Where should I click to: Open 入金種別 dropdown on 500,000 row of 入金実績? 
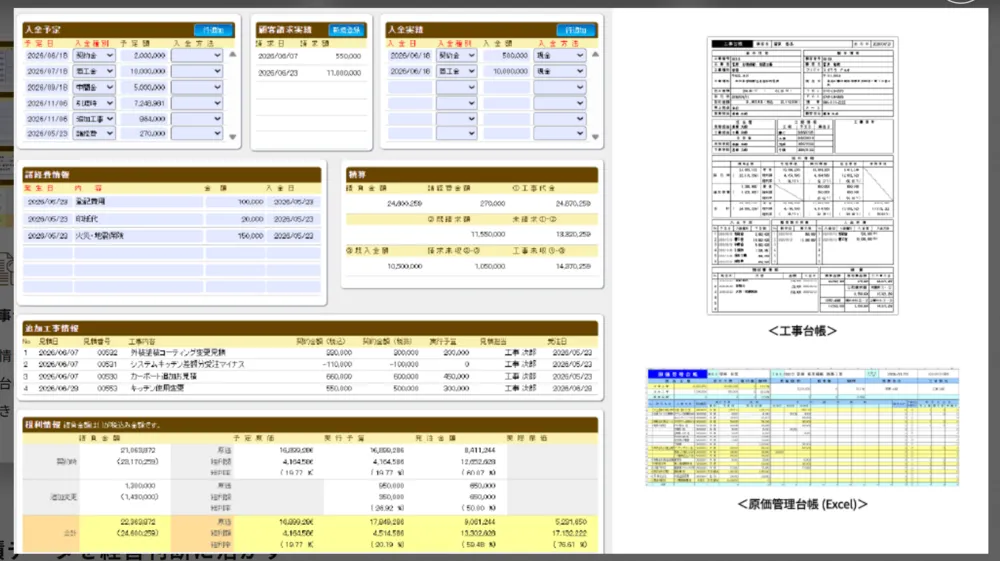click(x=457, y=55)
